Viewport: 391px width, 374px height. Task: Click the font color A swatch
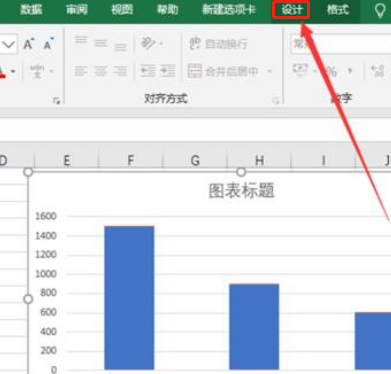[x=3, y=71]
